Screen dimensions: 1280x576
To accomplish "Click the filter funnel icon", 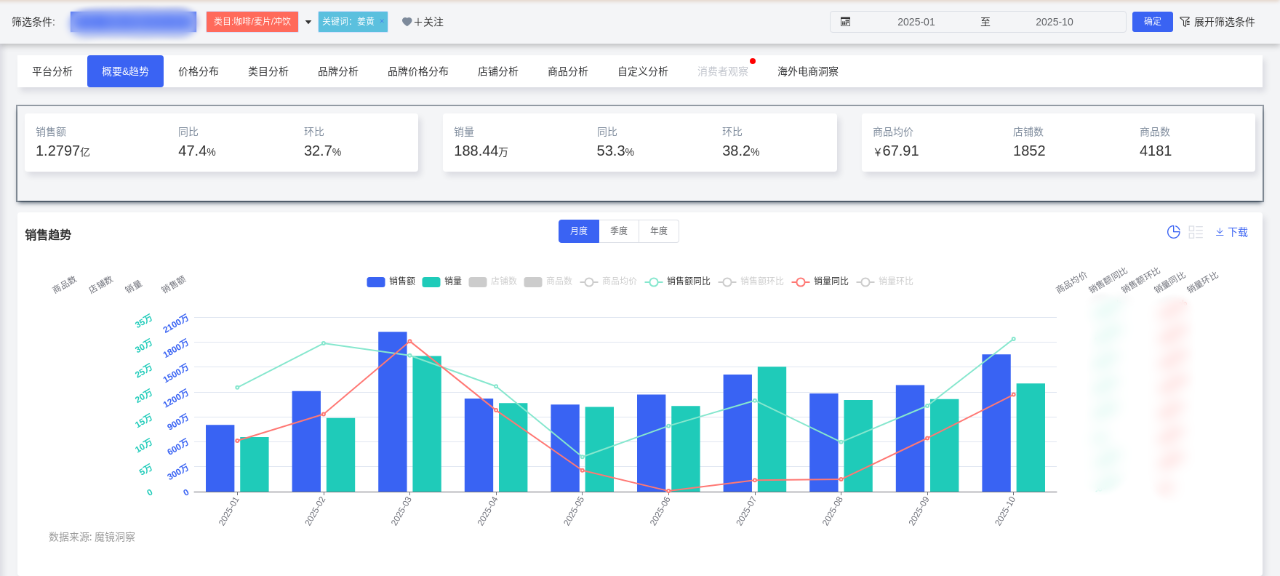I will pos(1185,22).
